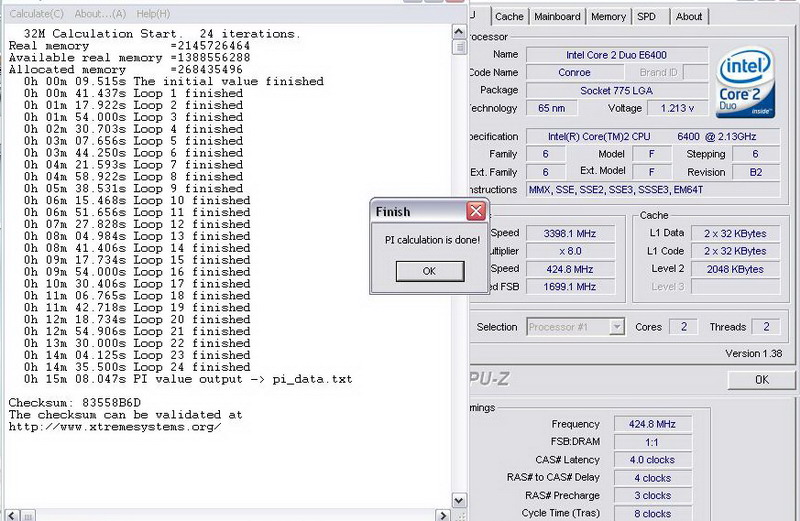
Task: Click the Allocated memory =268435496 line
Action: pyautogui.click(x=126, y=69)
